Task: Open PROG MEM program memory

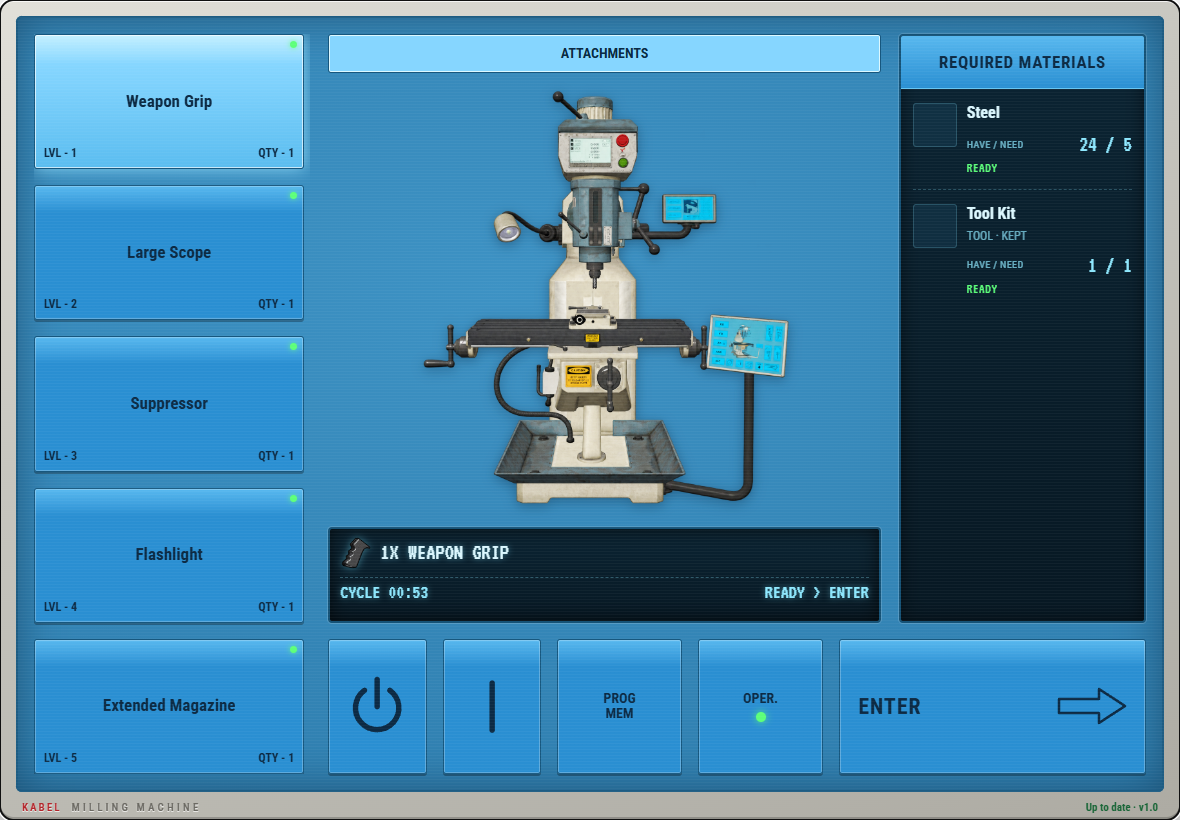Action: point(619,706)
